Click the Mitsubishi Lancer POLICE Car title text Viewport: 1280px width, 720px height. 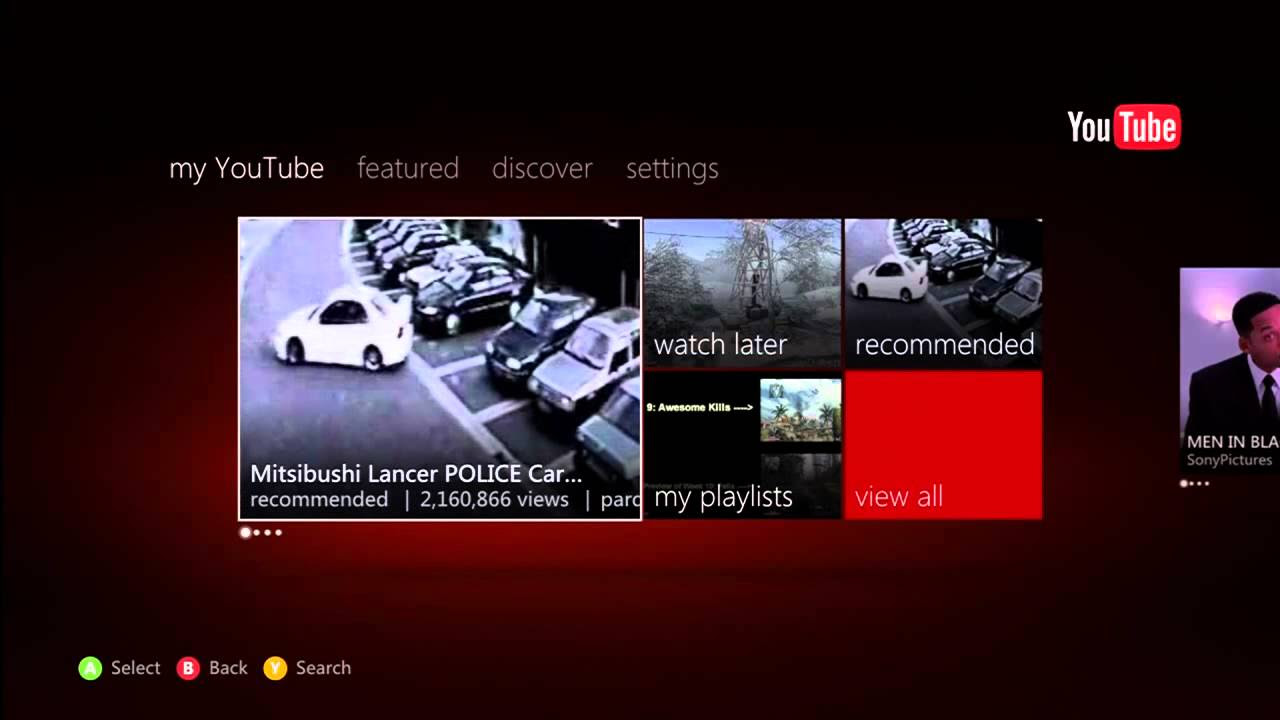click(x=416, y=474)
